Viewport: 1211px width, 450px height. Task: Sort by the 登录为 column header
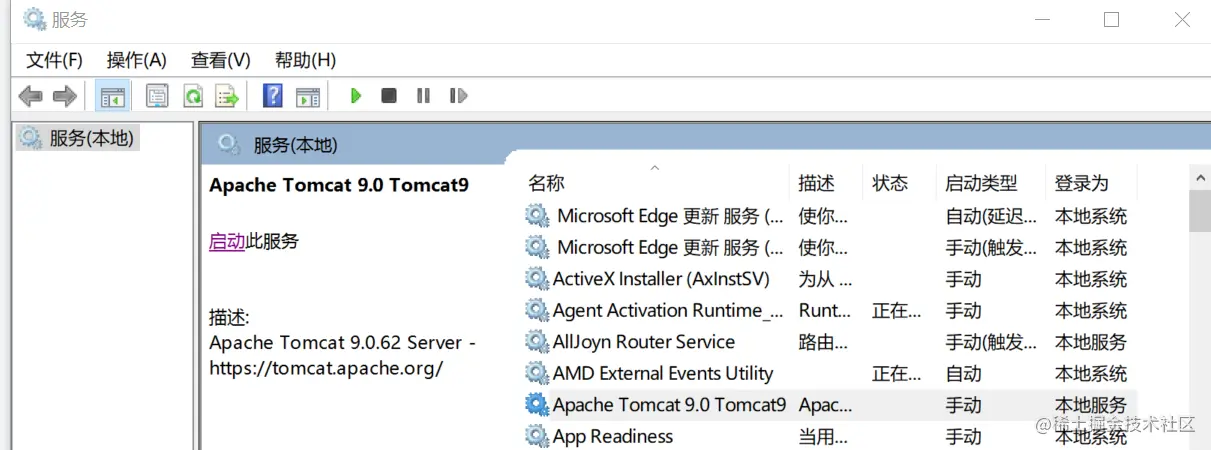(x=1082, y=183)
